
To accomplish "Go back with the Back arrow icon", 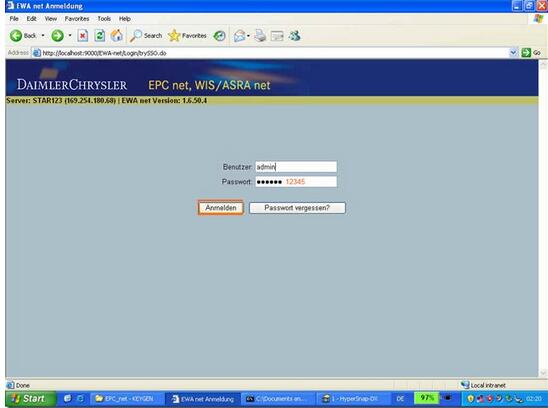I will click(16, 35).
